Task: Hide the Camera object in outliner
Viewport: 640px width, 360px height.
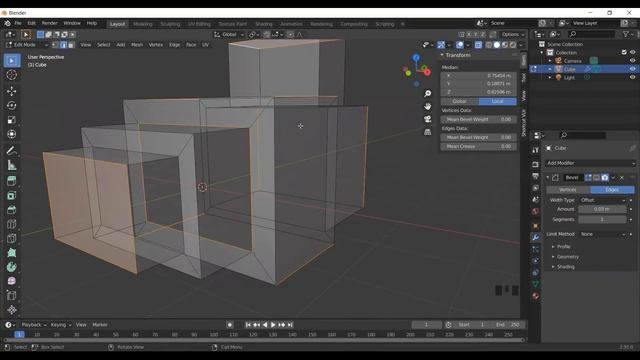Action: click(x=632, y=61)
